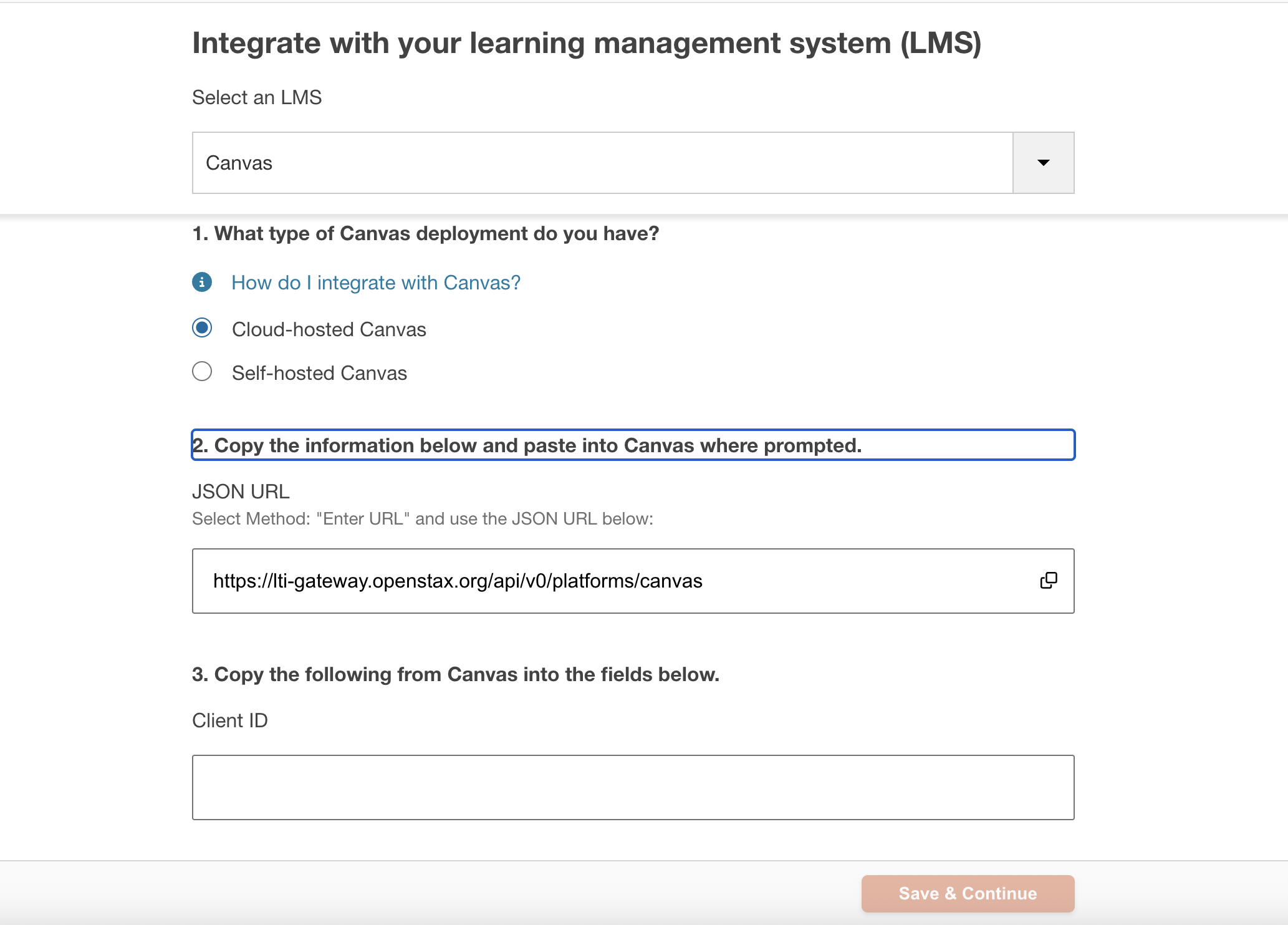Choose Self-hosted Canvas deployment

202,371
